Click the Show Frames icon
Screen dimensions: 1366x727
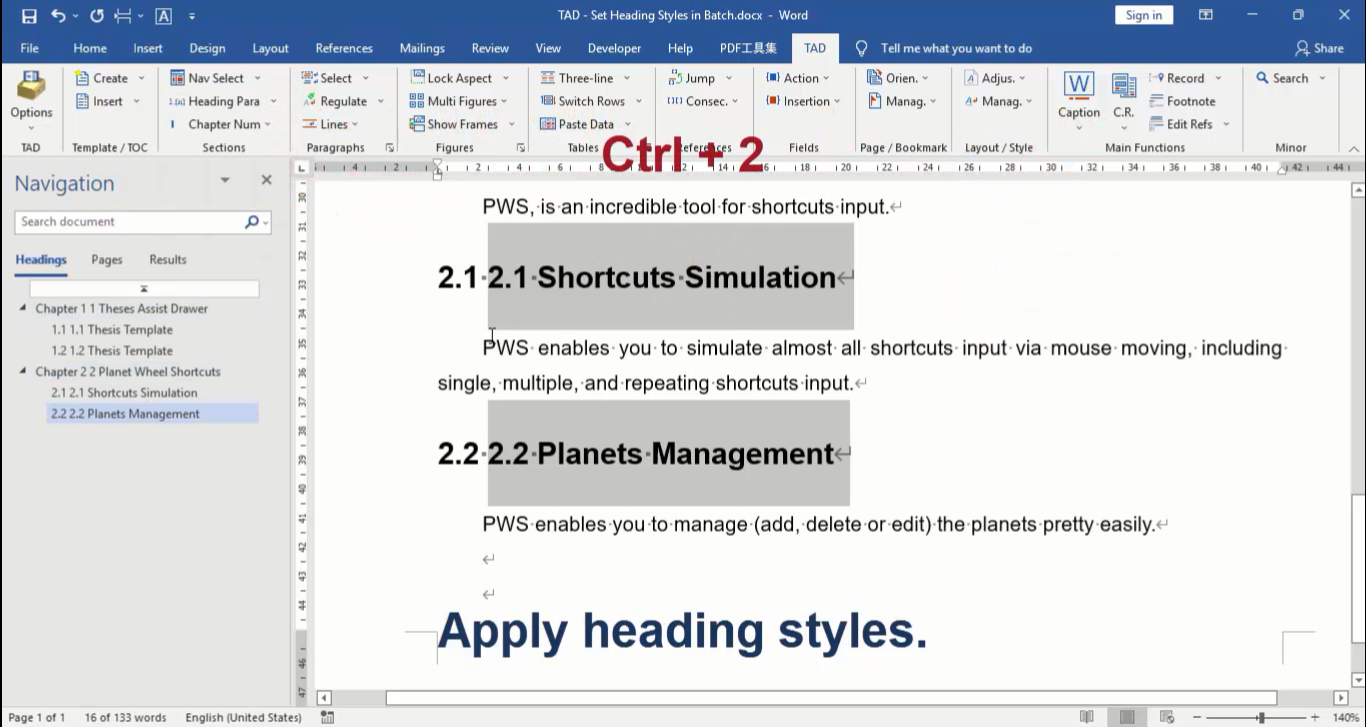click(416, 124)
